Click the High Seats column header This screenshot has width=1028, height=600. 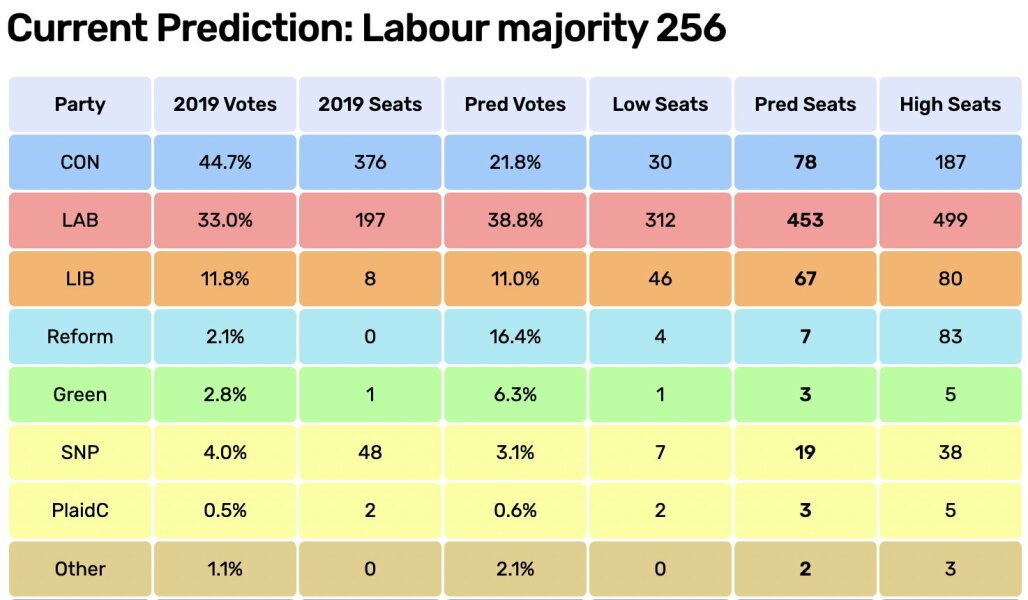(950, 104)
